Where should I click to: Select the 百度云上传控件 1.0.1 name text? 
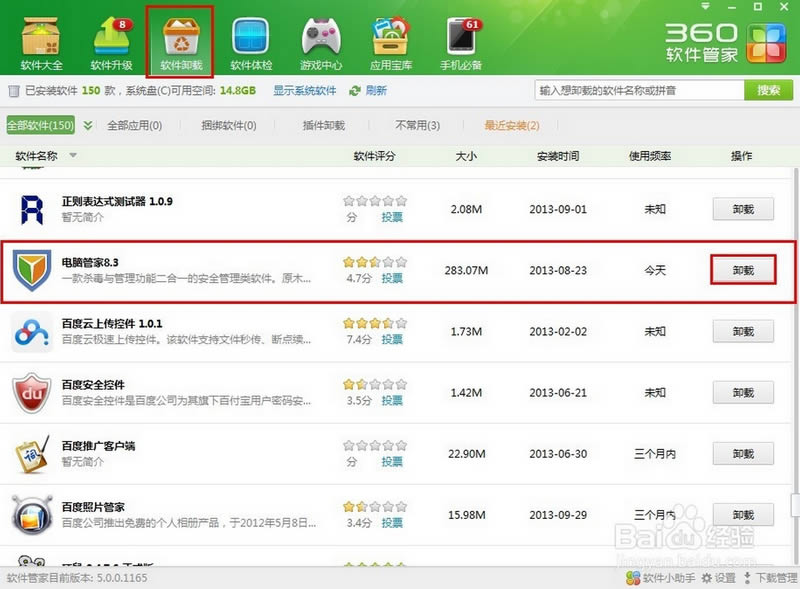[x=112, y=324]
